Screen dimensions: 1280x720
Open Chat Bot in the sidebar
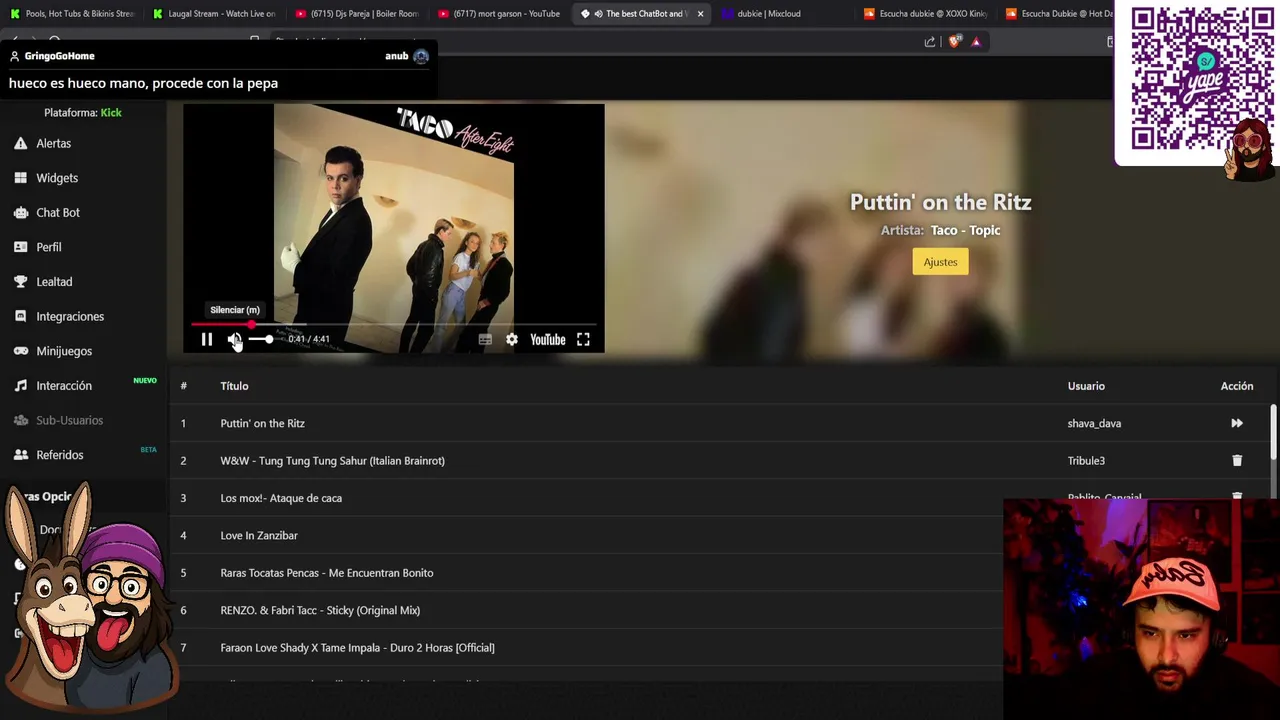58,212
